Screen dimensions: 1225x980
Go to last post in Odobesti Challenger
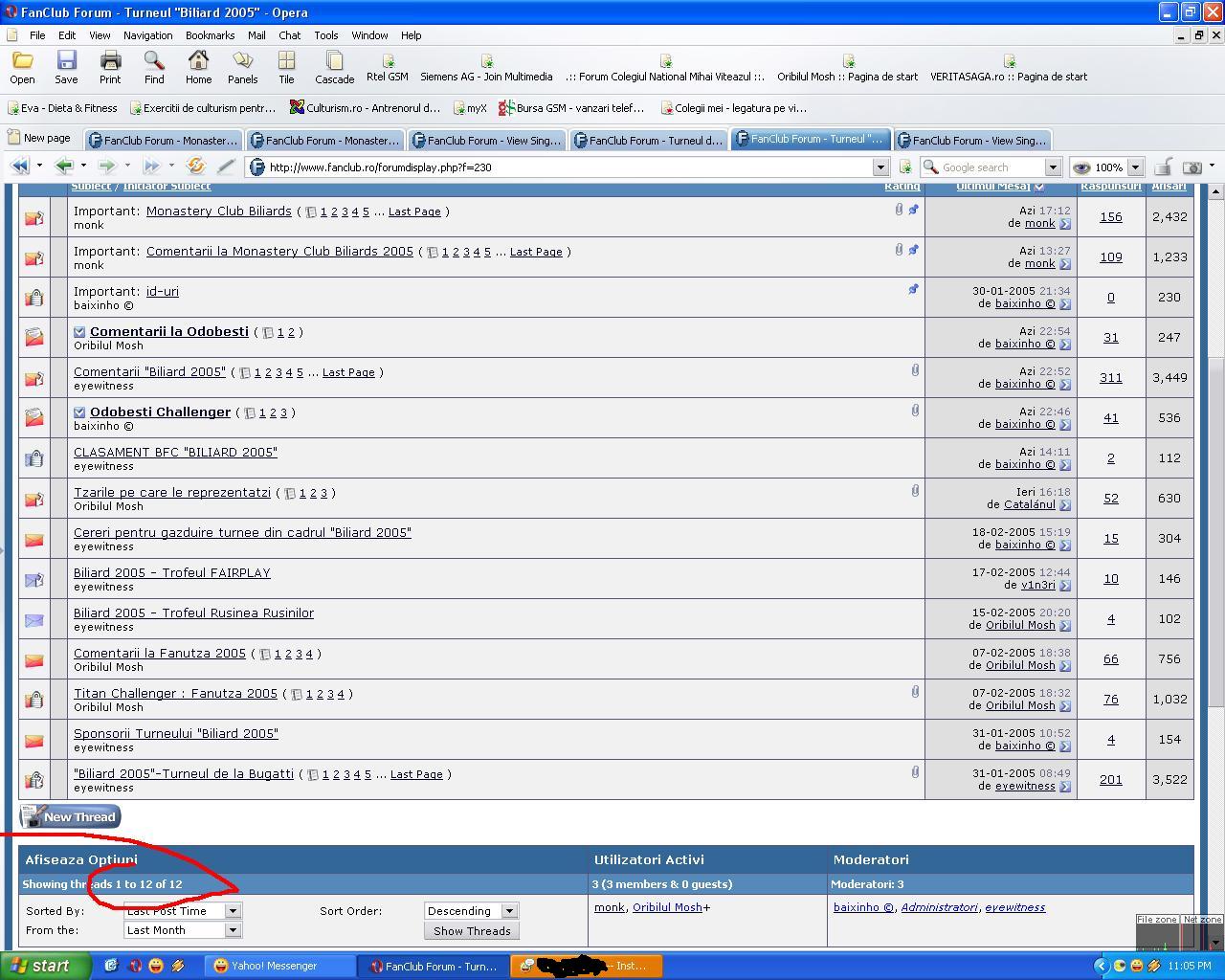tap(1065, 425)
